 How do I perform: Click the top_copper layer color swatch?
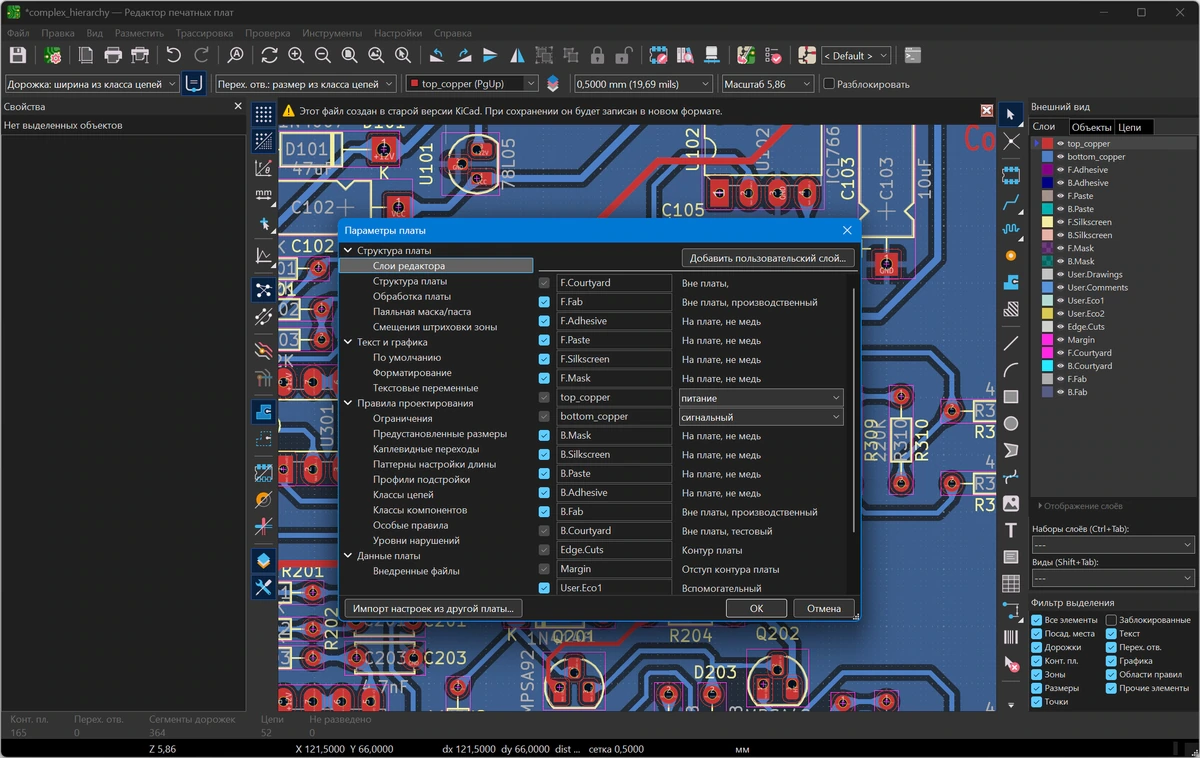pyautogui.click(x=1047, y=144)
